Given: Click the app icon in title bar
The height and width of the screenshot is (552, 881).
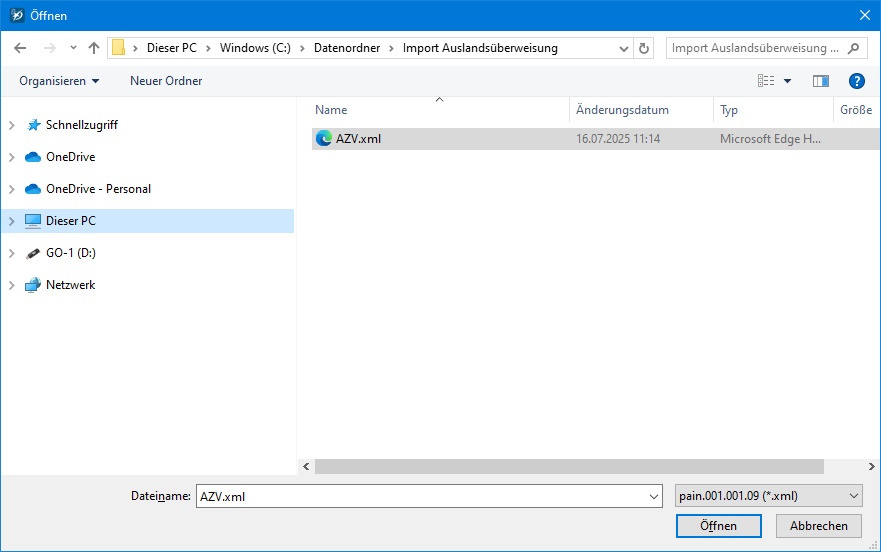Looking at the screenshot, I should pyautogui.click(x=17, y=15).
